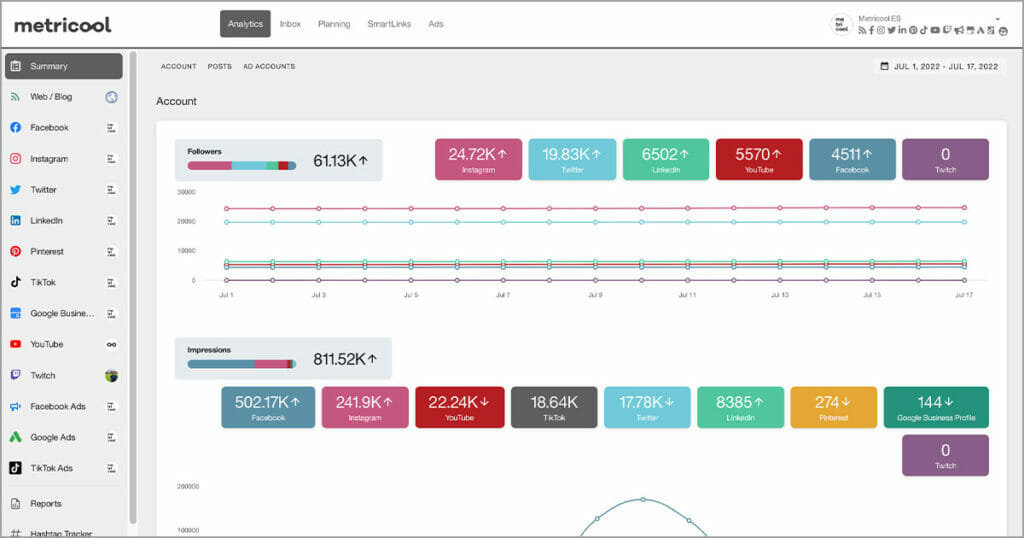The image size is (1024, 538).
Task: Open Reports from the sidebar
Action: (x=45, y=504)
